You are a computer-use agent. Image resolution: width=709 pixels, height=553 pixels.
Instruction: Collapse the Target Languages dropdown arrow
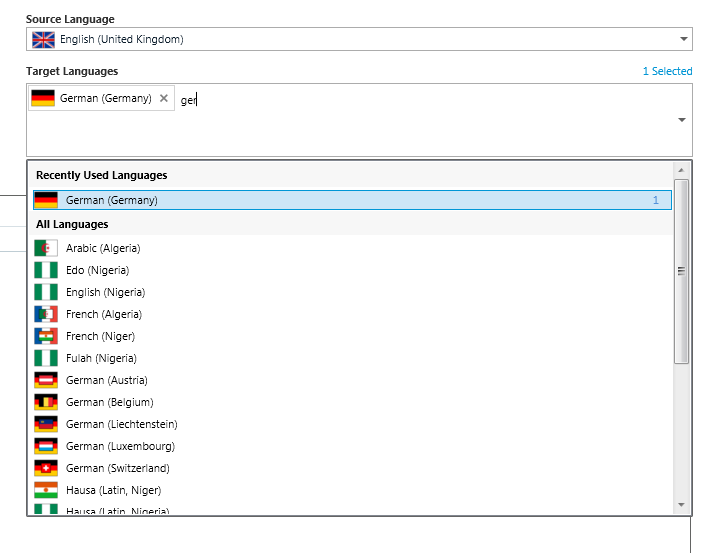pyautogui.click(x=682, y=120)
